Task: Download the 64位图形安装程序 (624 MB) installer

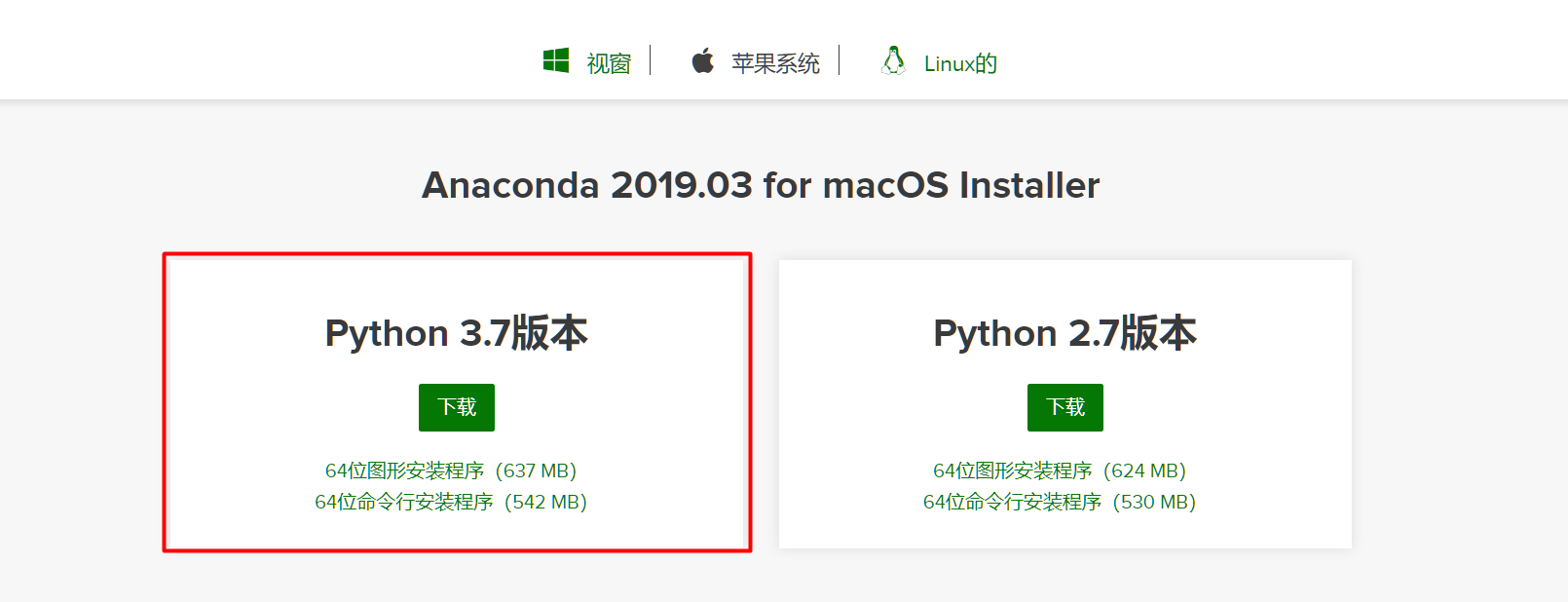Action: click(1060, 470)
